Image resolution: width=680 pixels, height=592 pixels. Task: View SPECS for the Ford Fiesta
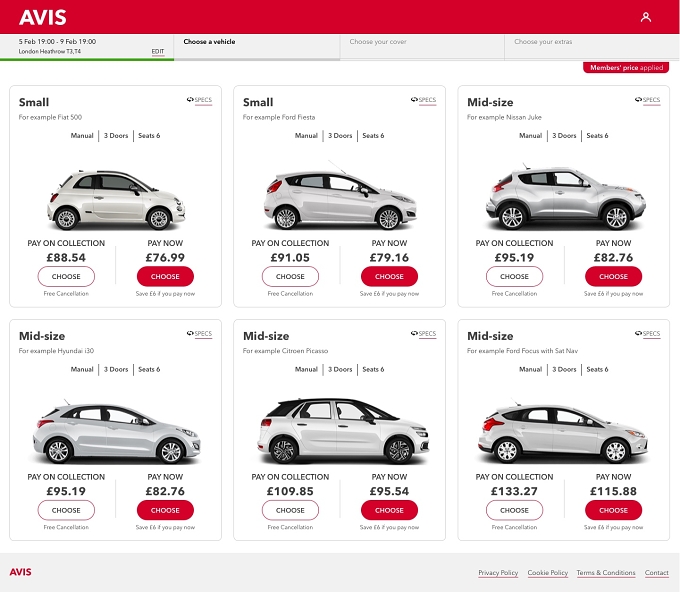[424, 100]
